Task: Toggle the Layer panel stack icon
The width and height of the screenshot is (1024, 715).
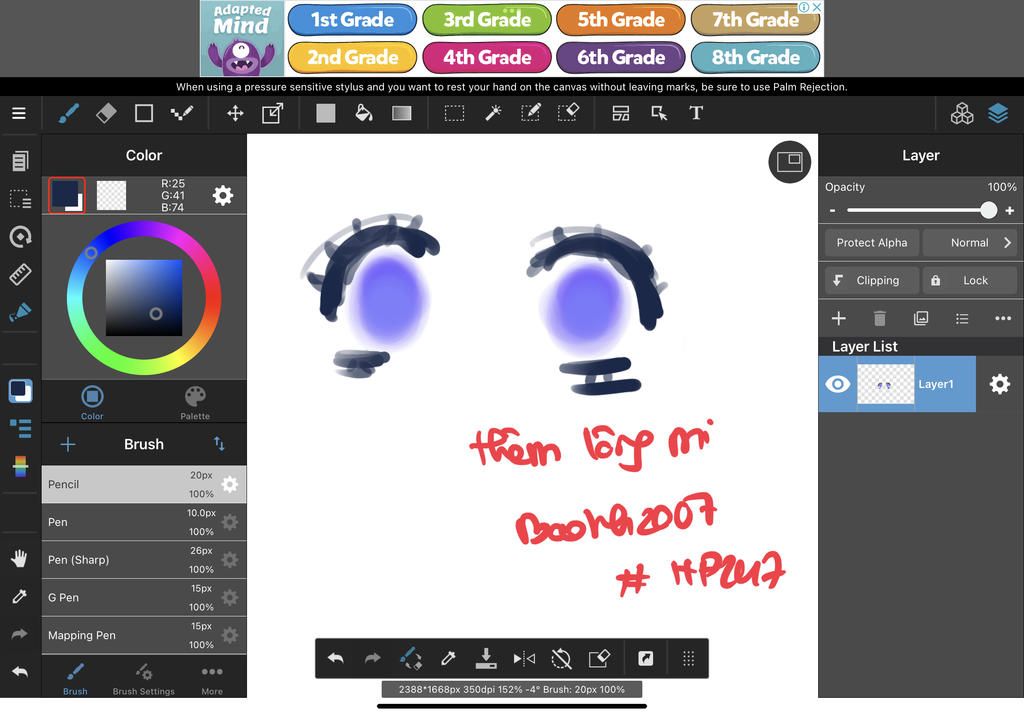Action: 998,113
